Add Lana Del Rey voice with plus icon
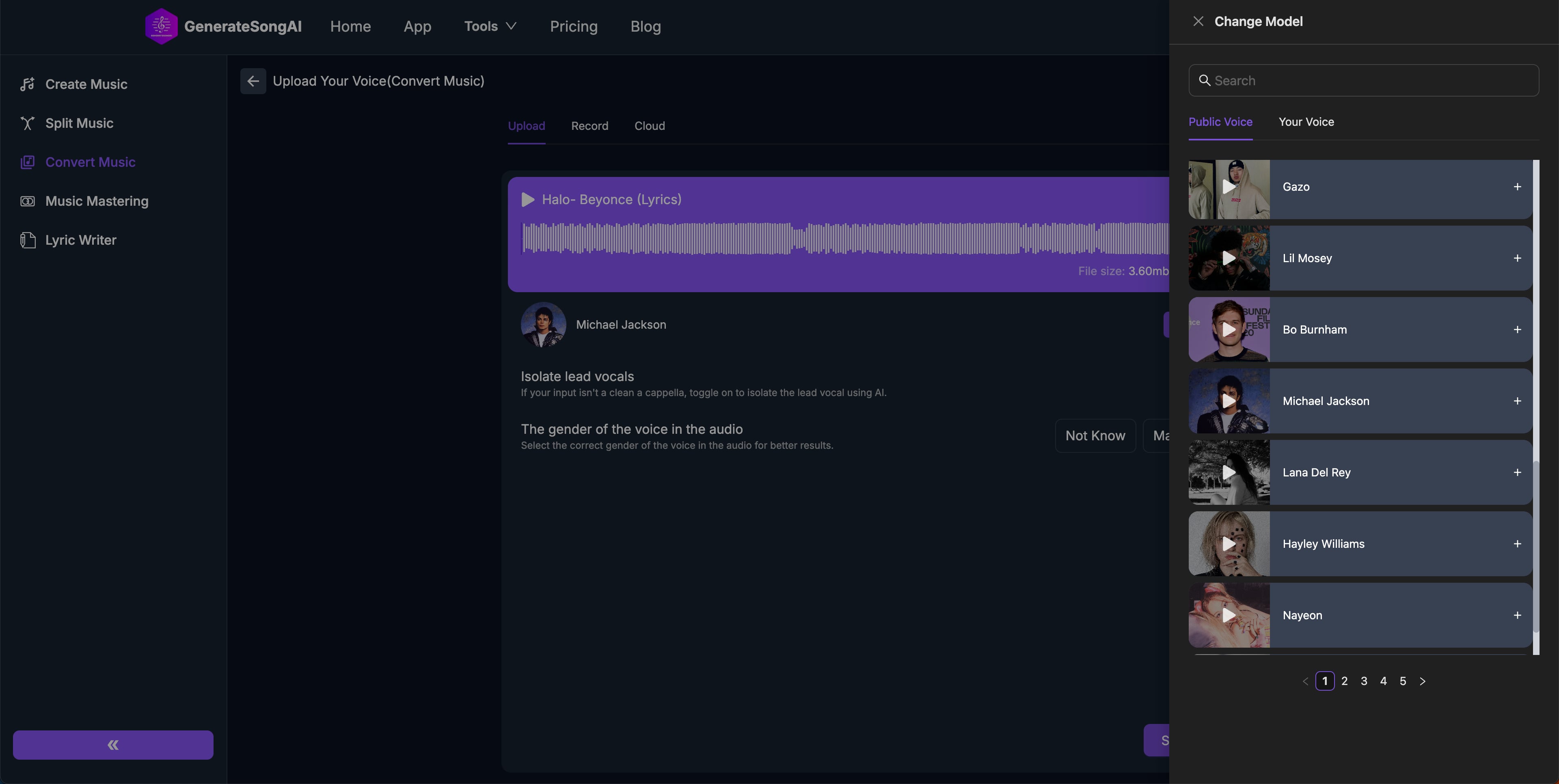 coord(1517,472)
